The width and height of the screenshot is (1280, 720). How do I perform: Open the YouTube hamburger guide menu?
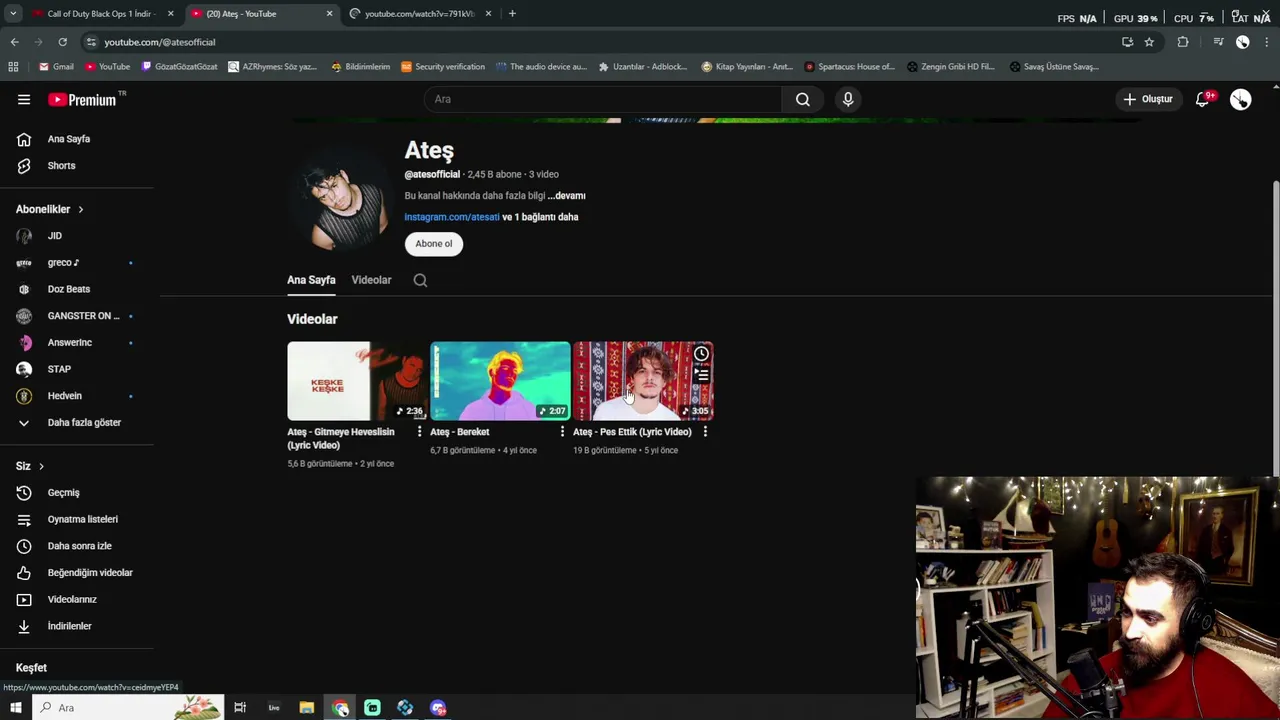tap(24, 99)
